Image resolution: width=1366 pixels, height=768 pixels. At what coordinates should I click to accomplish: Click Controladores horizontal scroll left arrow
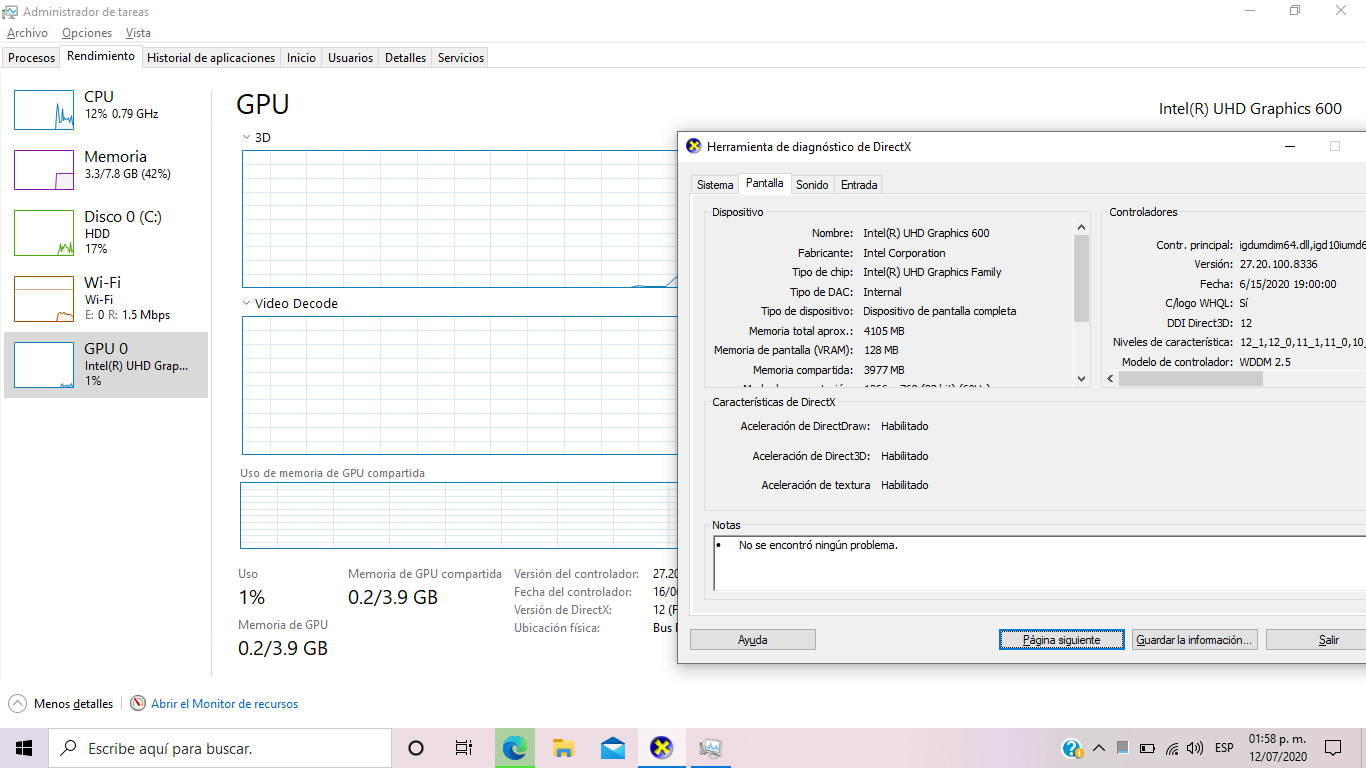pyautogui.click(x=1110, y=379)
